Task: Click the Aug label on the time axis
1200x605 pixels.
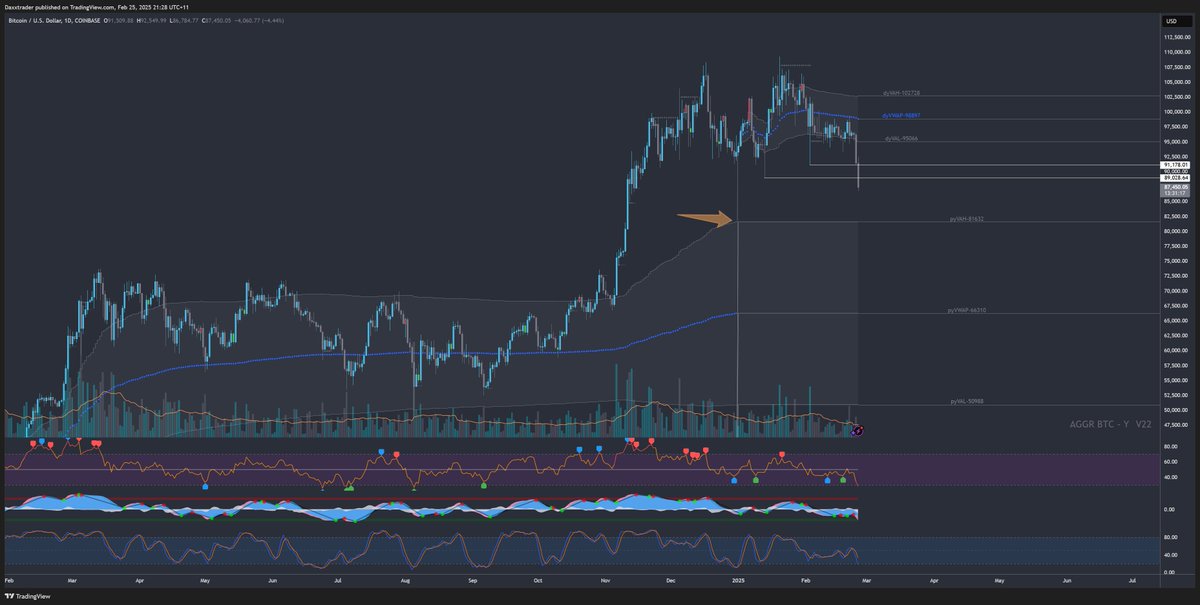Action: [406, 579]
